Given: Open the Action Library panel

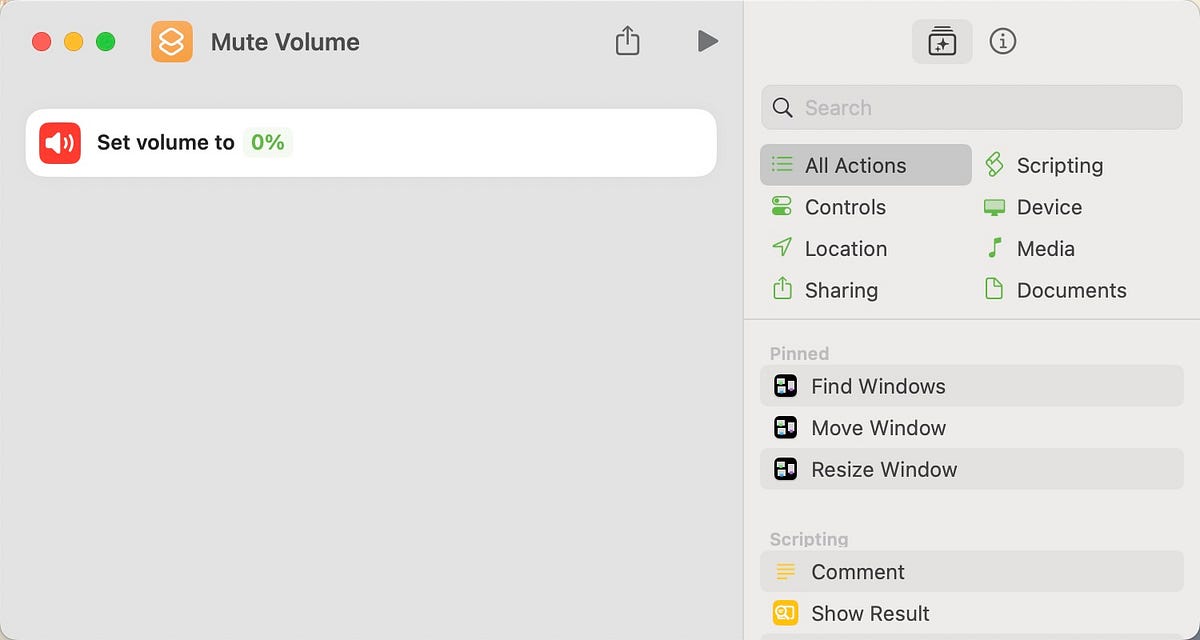Looking at the screenshot, I should coord(941,41).
